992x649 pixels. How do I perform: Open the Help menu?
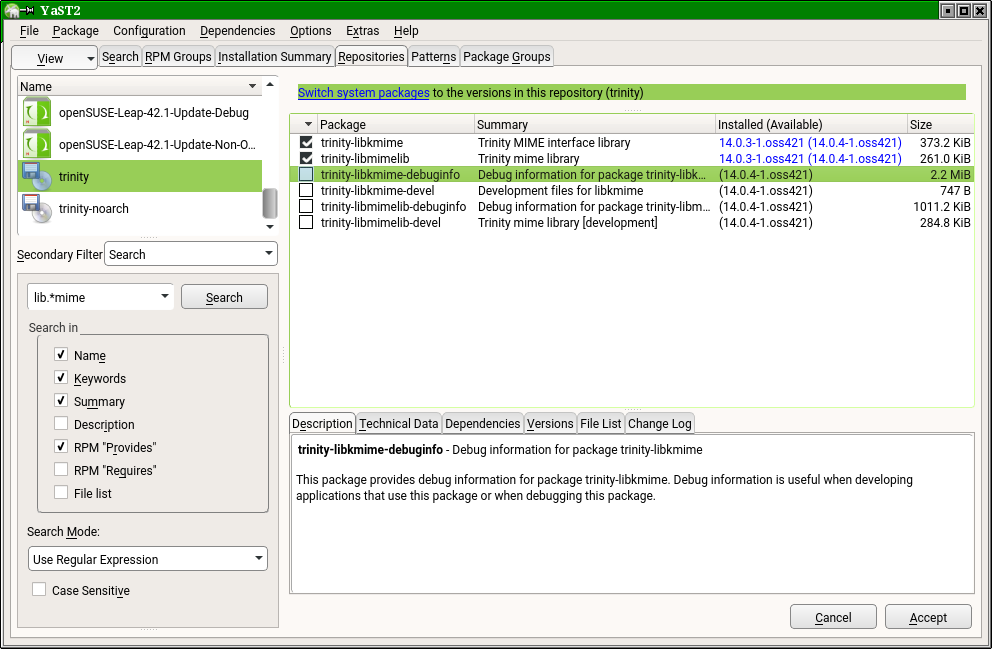406,30
